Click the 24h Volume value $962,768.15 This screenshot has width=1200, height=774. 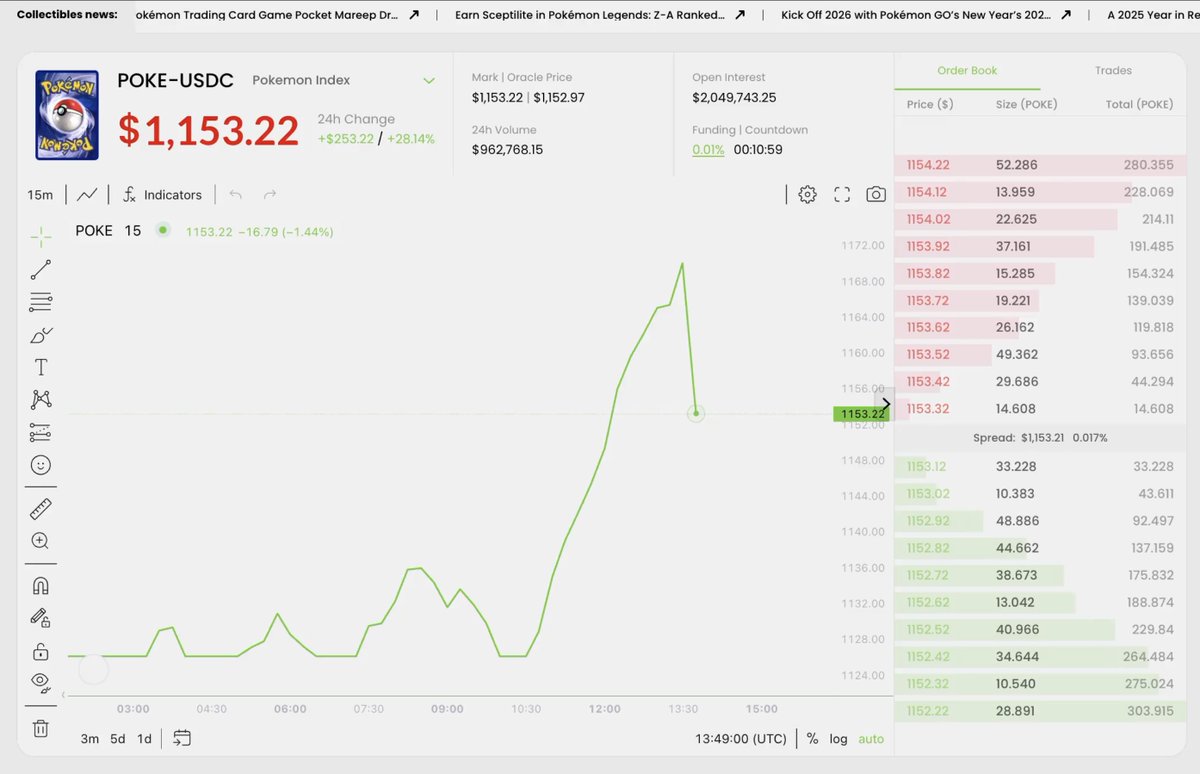click(507, 150)
